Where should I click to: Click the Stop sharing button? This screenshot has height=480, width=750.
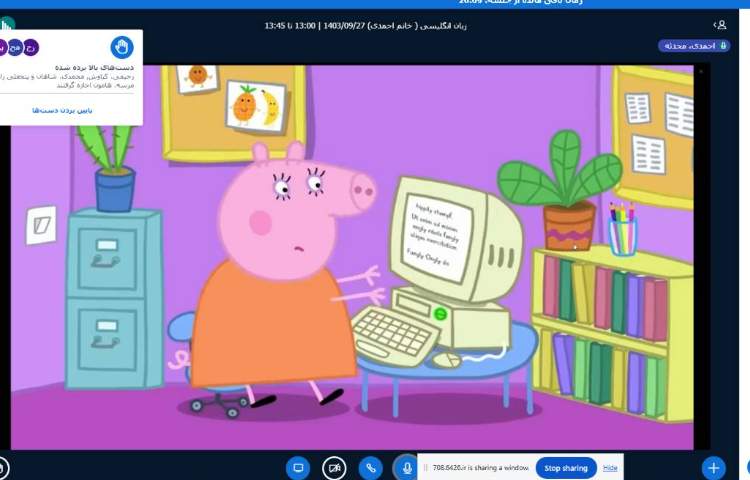[565, 468]
